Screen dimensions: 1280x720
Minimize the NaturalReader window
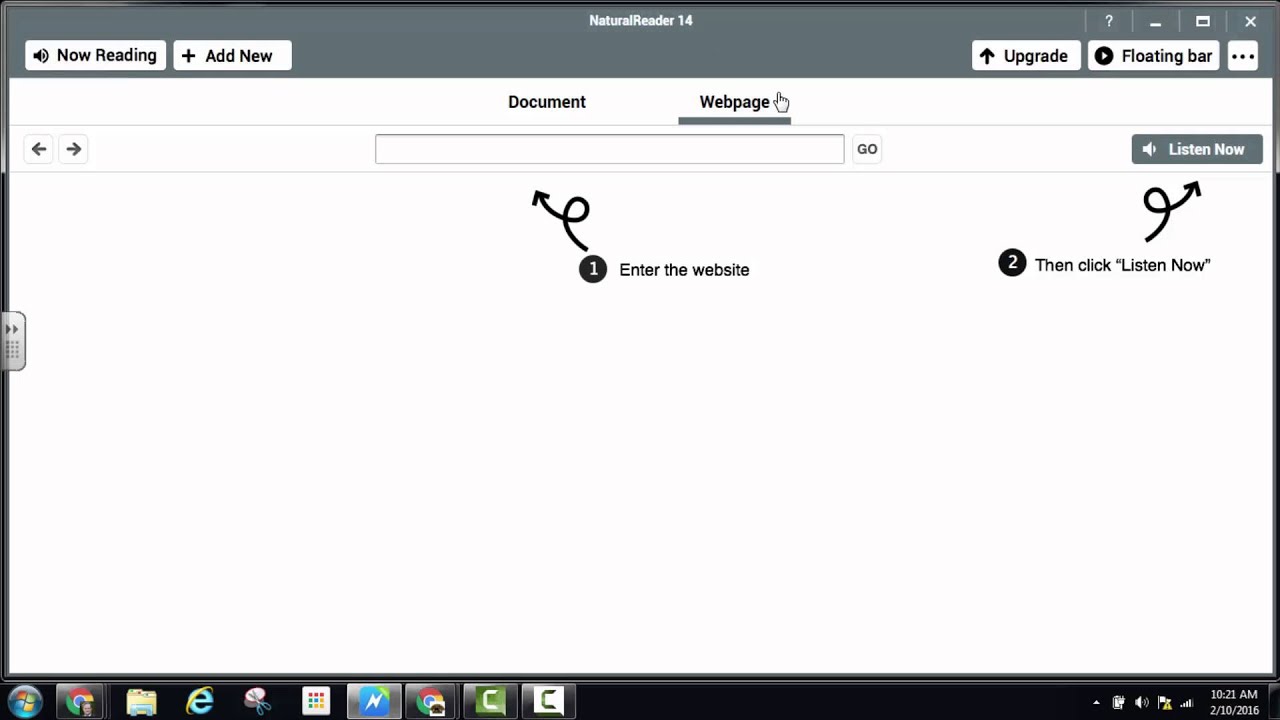point(1155,21)
